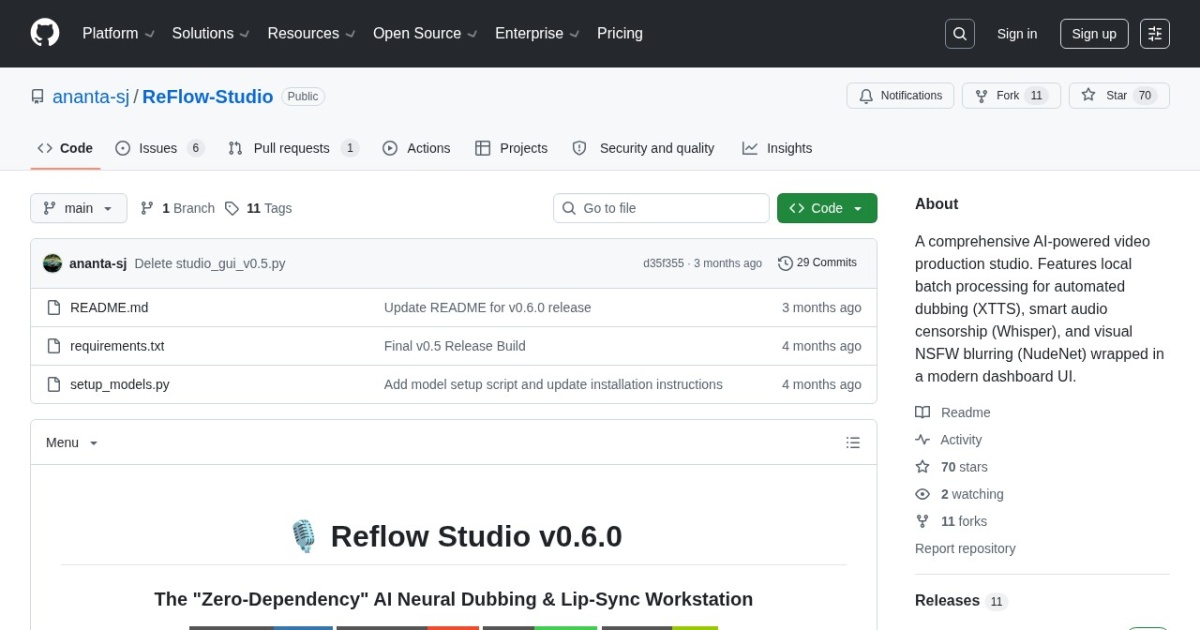Viewport: 1200px width, 630px height.
Task: Go to Pricing page
Action: pyautogui.click(x=620, y=33)
